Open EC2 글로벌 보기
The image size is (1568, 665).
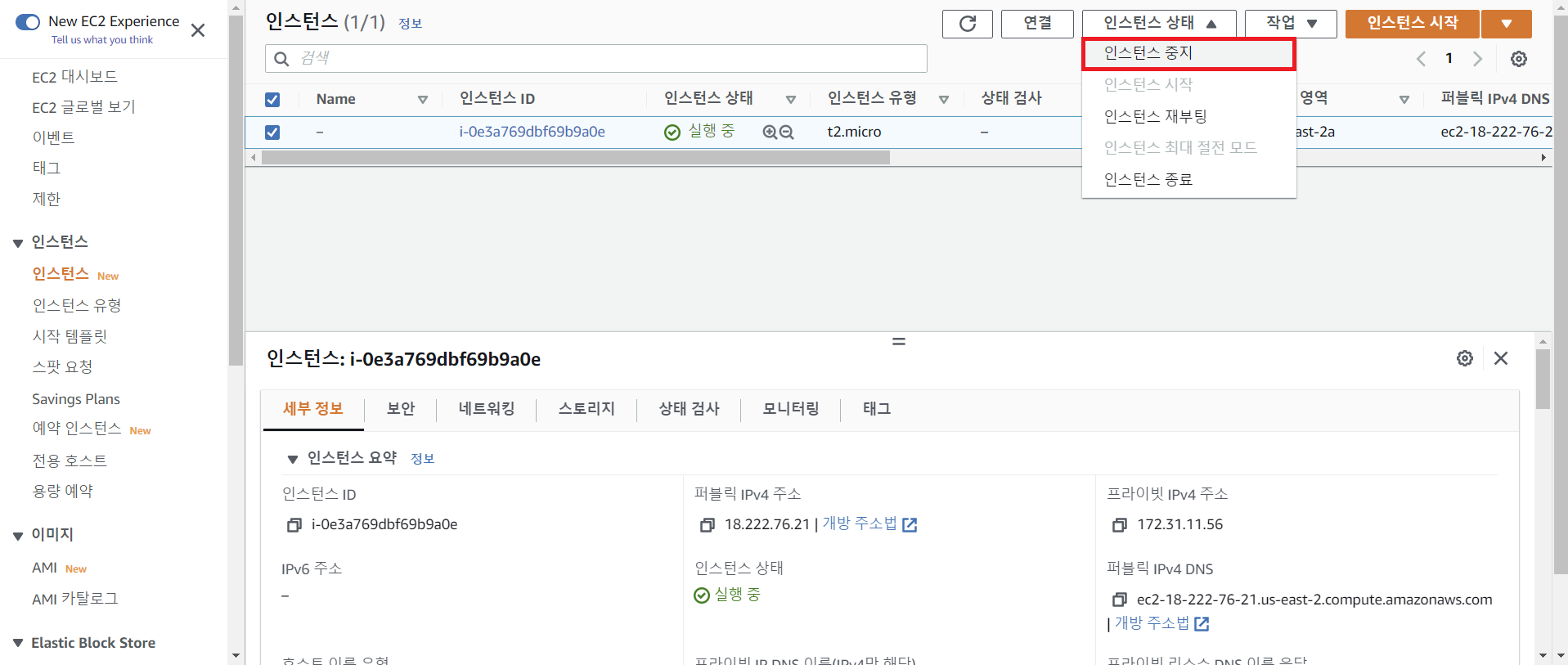pos(83,107)
